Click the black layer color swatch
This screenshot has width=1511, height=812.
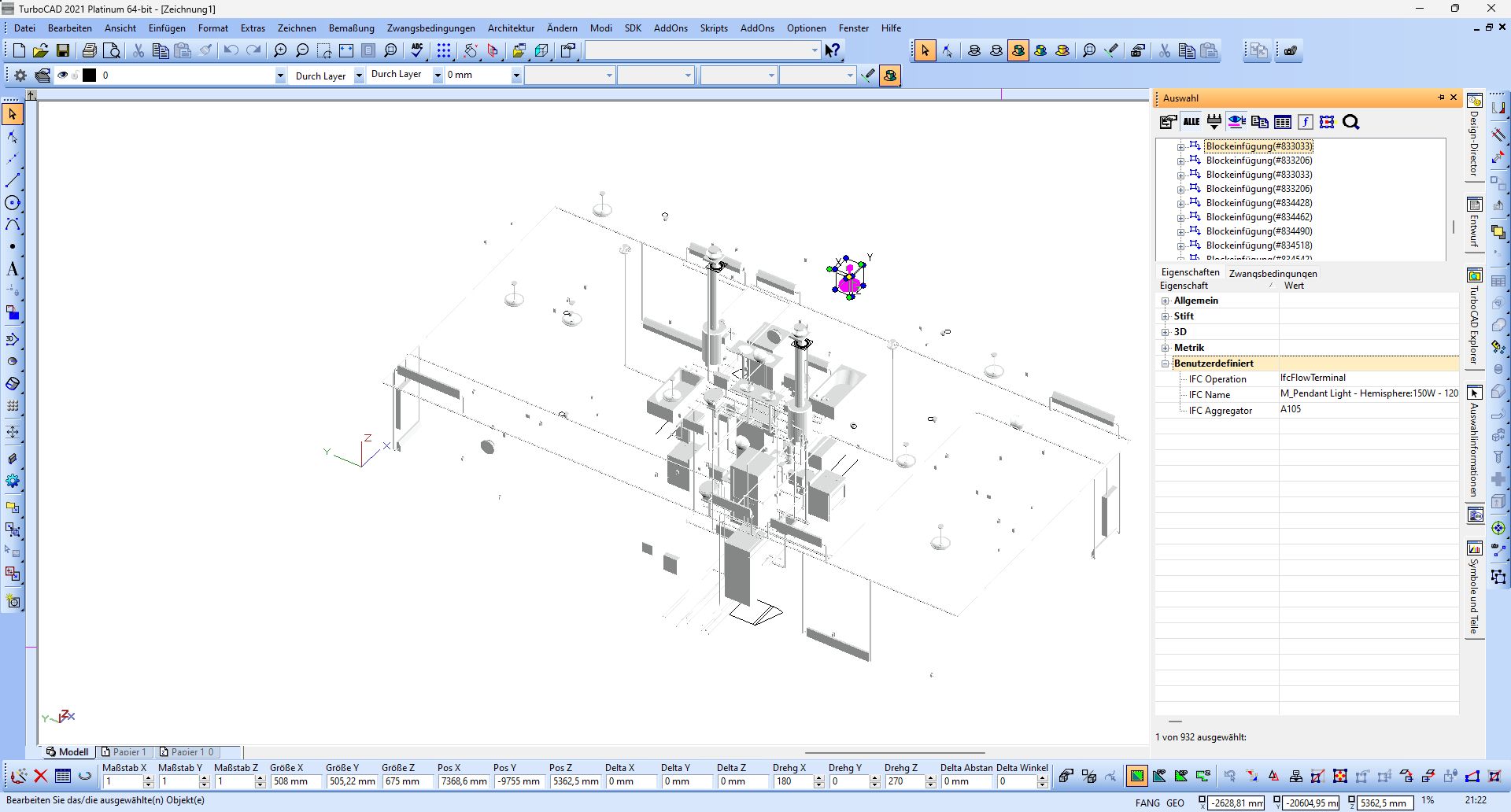click(90, 76)
